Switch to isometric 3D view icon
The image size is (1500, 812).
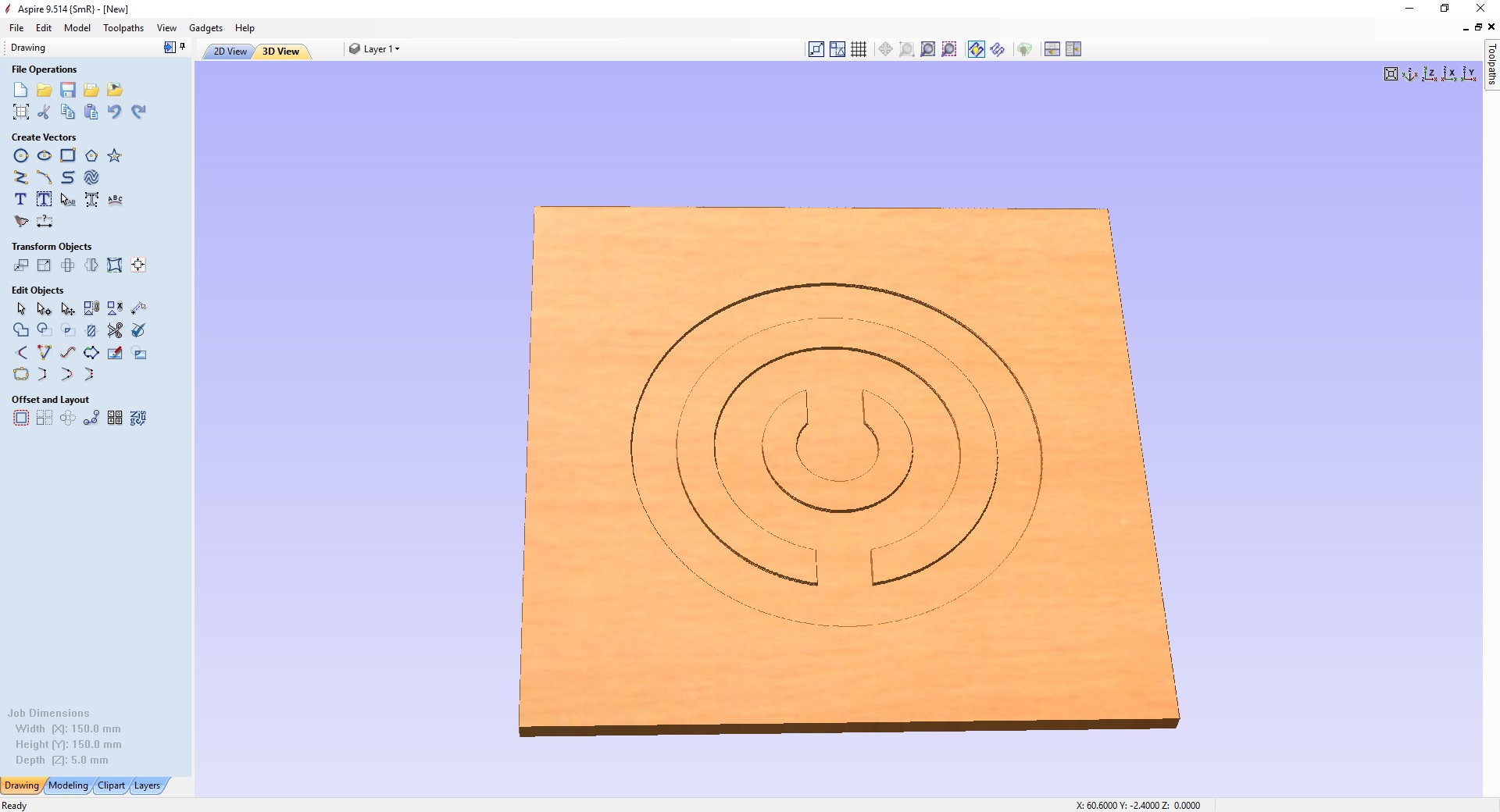tap(1409, 74)
